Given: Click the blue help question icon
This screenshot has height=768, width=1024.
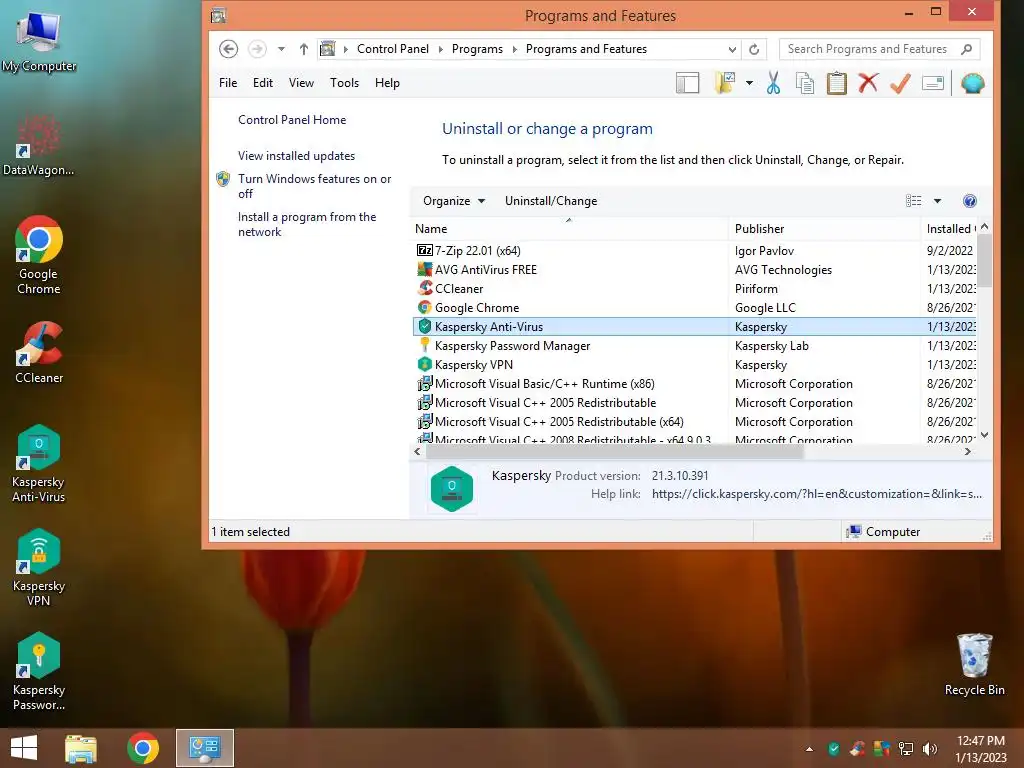Looking at the screenshot, I should tap(970, 201).
